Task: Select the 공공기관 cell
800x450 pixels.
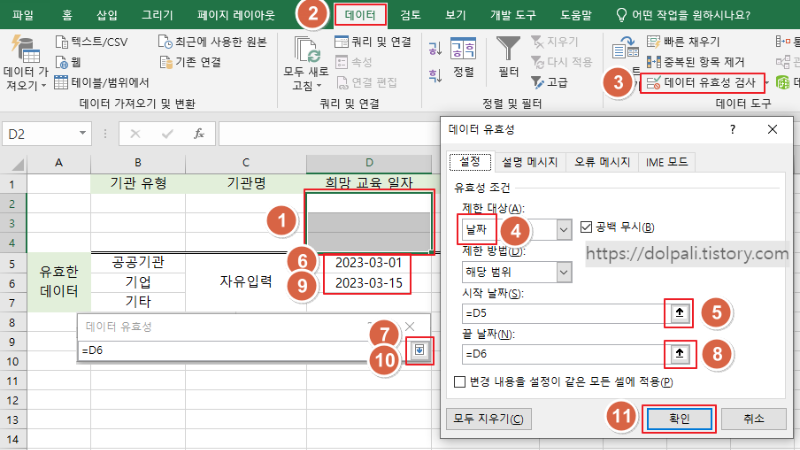Action: 138,263
